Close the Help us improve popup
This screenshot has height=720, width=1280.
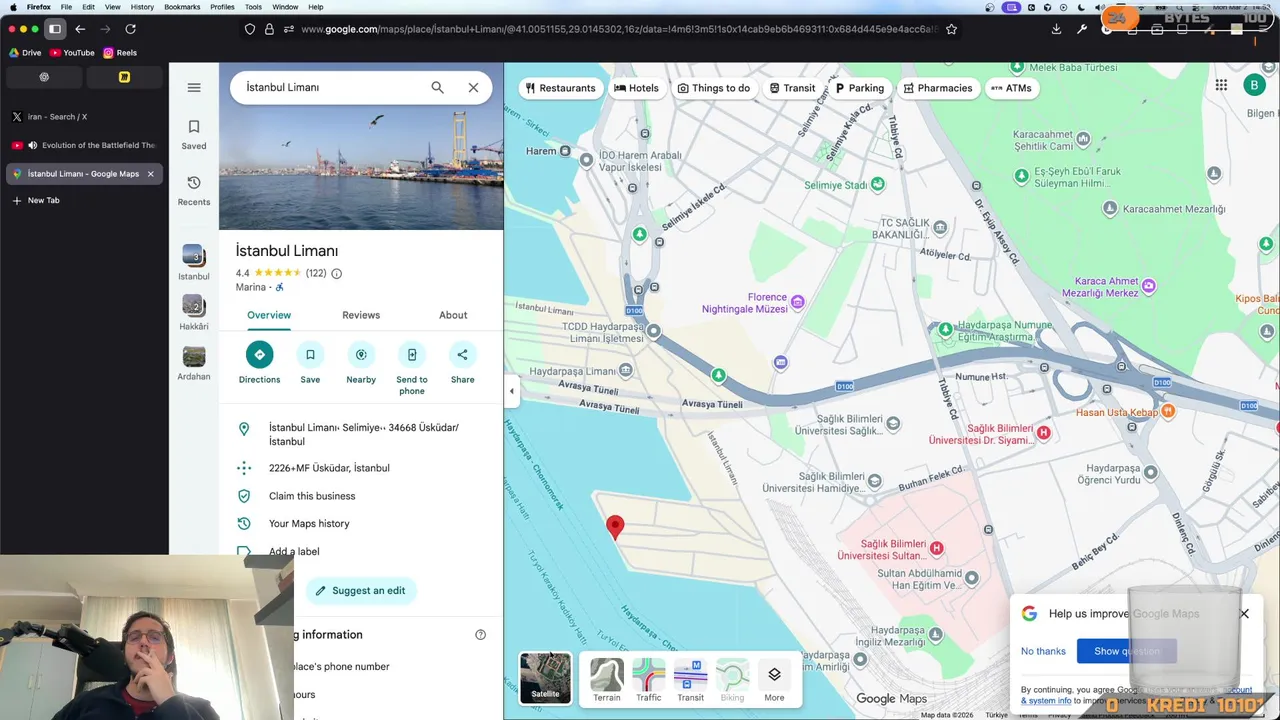[1244, 614]
